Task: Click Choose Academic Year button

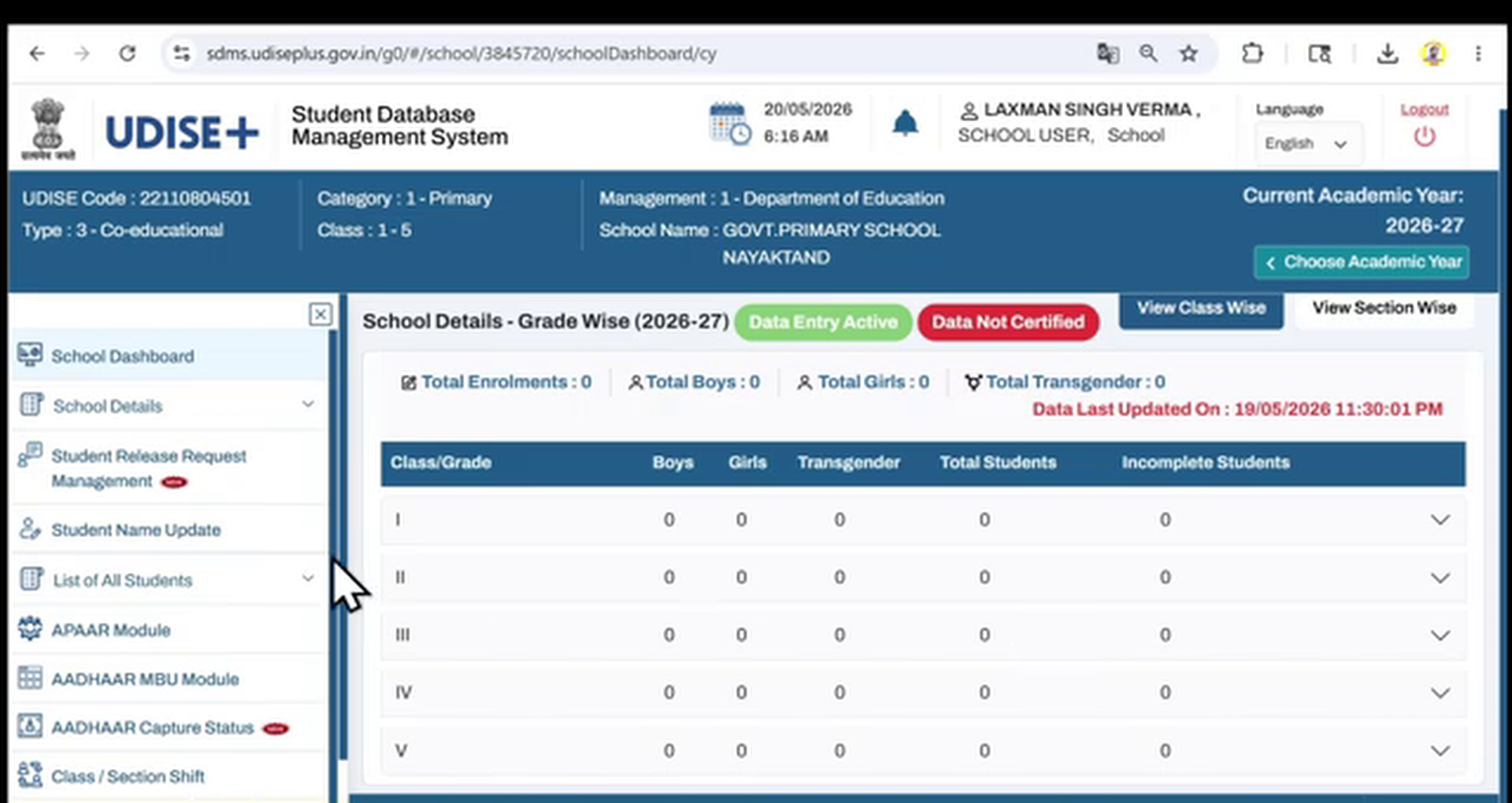Action: (x=1362, y=262)
